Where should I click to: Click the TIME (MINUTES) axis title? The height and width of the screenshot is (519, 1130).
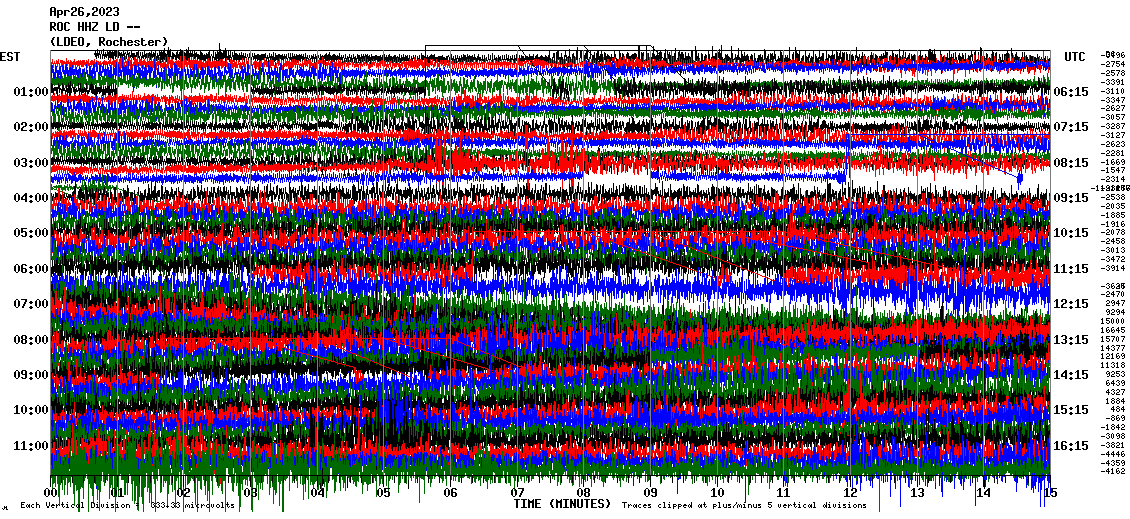[x=561, y=505]
